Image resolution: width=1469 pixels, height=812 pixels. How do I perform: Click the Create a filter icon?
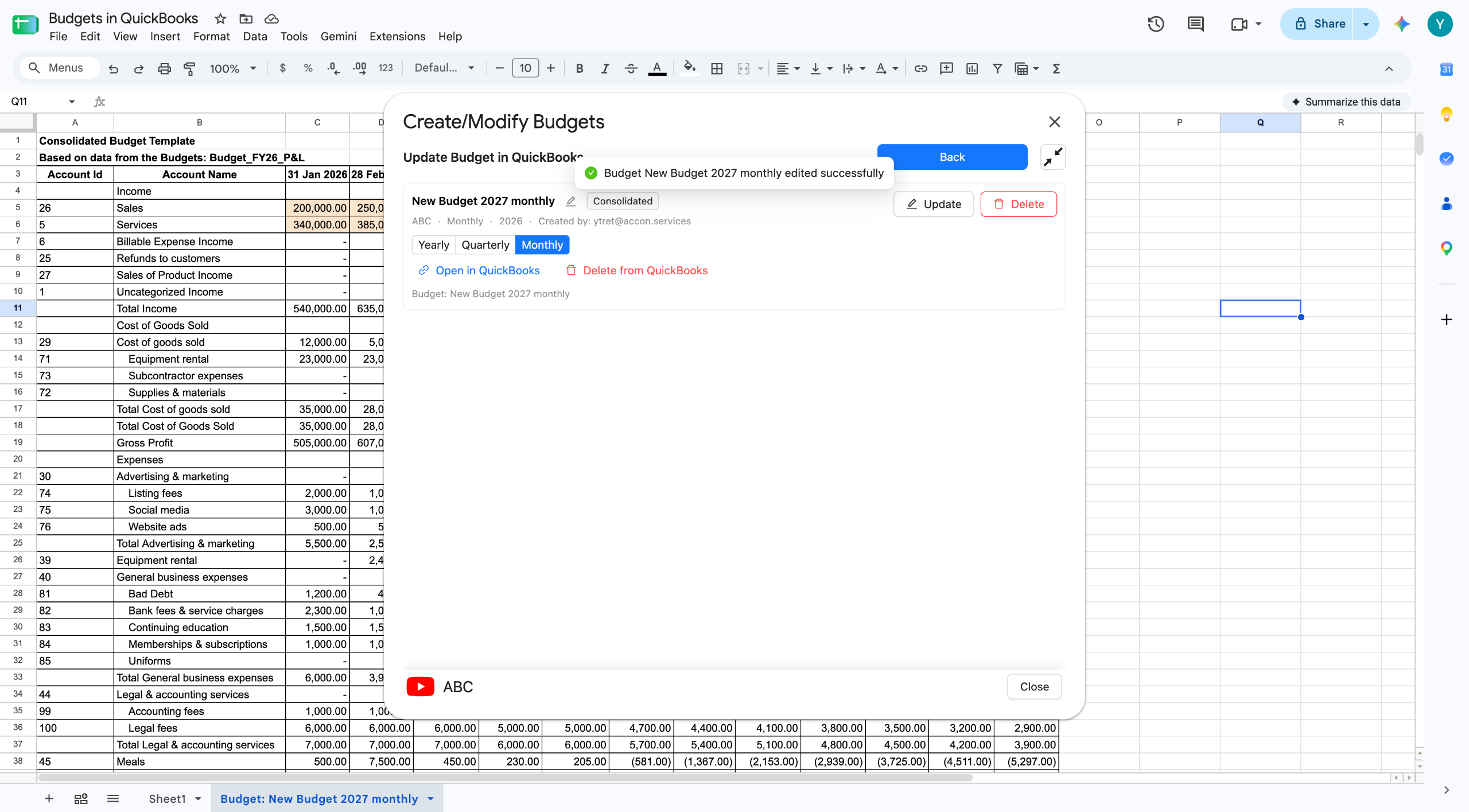click(x=997, y=68)
